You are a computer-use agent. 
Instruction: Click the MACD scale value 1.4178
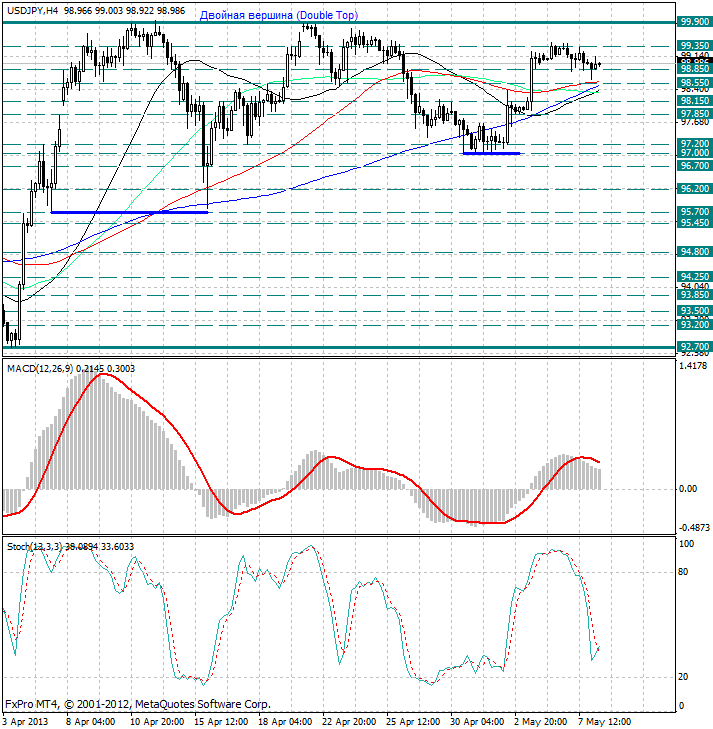point(694,366)
